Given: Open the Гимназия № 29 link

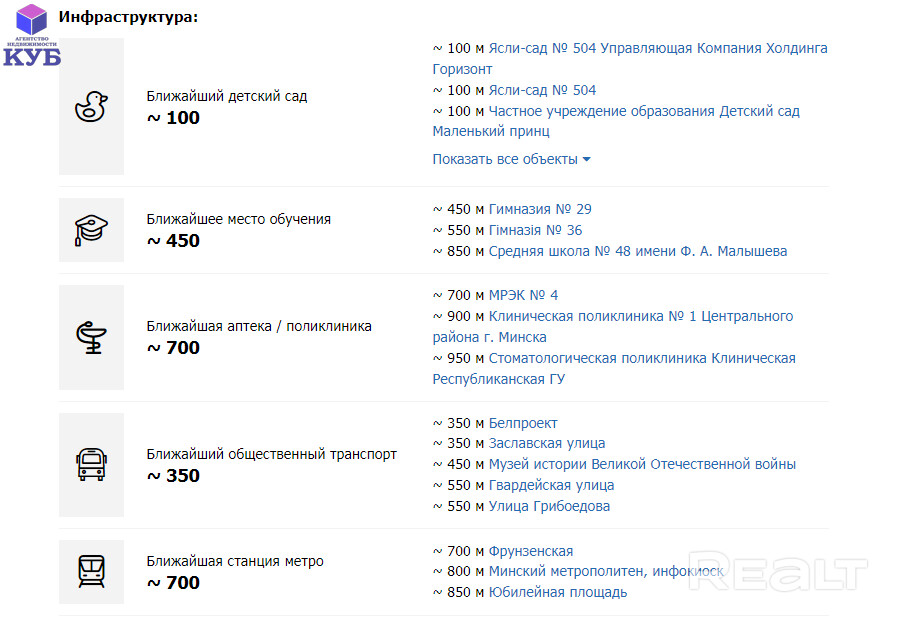Looking at the screenshot, I should click(540, 209).
